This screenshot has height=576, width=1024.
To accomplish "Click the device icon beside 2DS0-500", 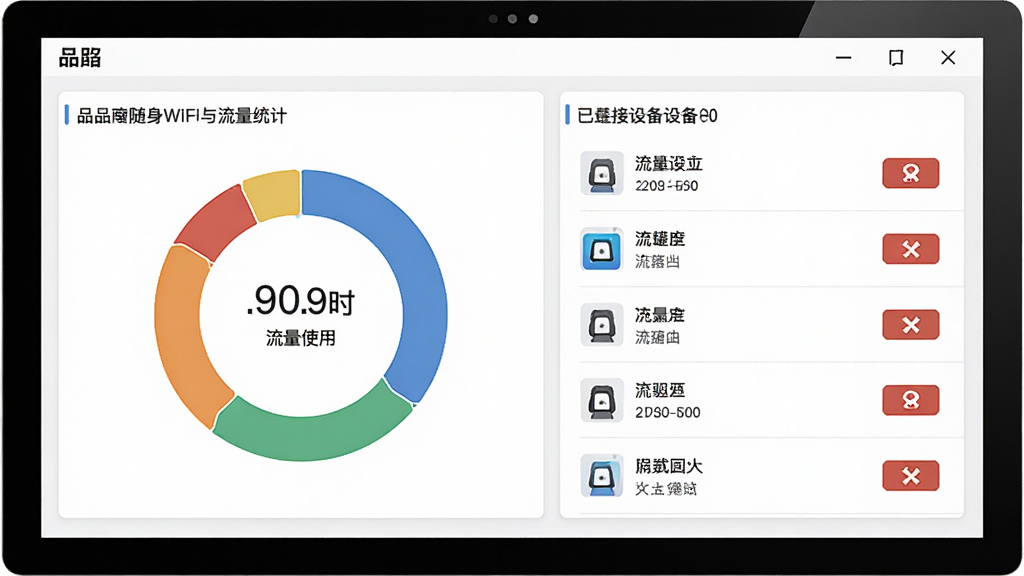I will coord(601,400).
